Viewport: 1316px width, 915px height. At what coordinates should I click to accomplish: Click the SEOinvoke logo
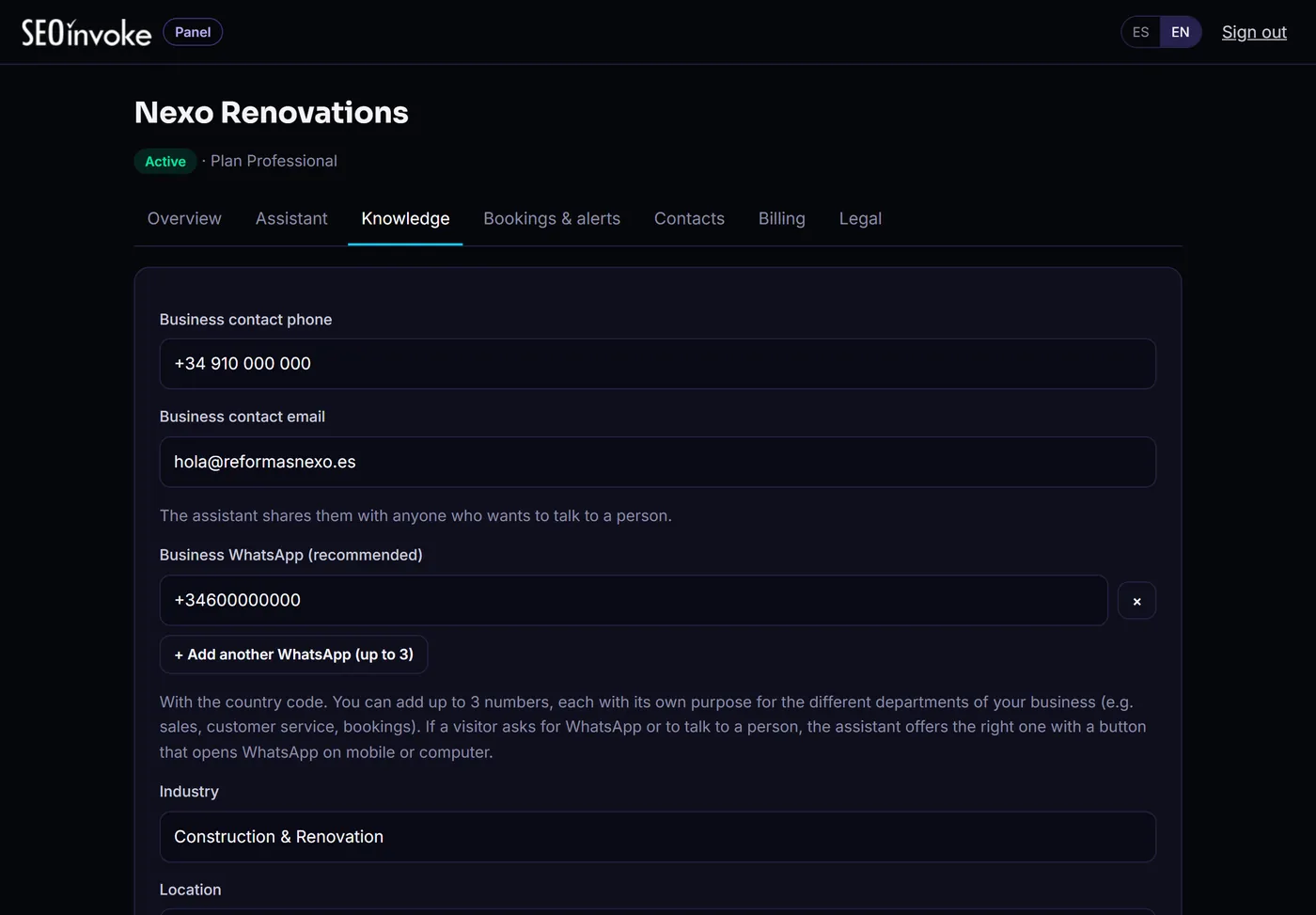coord(86,33)
